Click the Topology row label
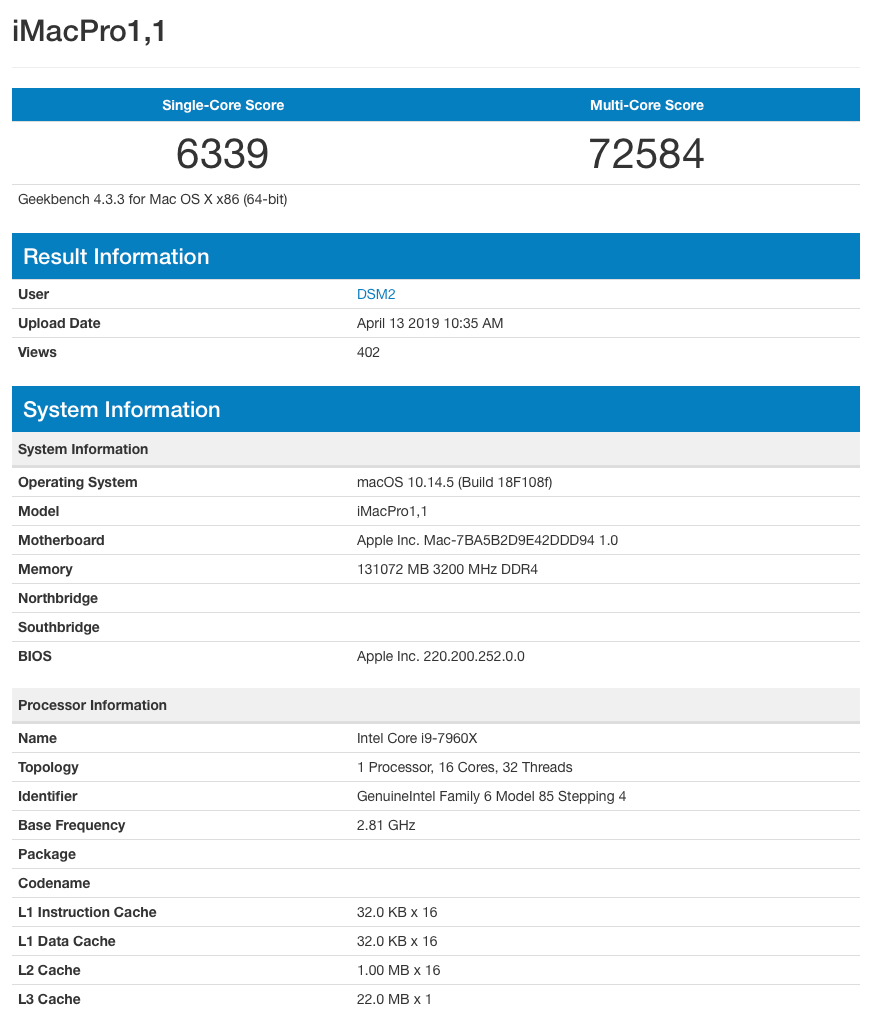The width and height of the screenshot is (875, 1030). click(48, 767)
